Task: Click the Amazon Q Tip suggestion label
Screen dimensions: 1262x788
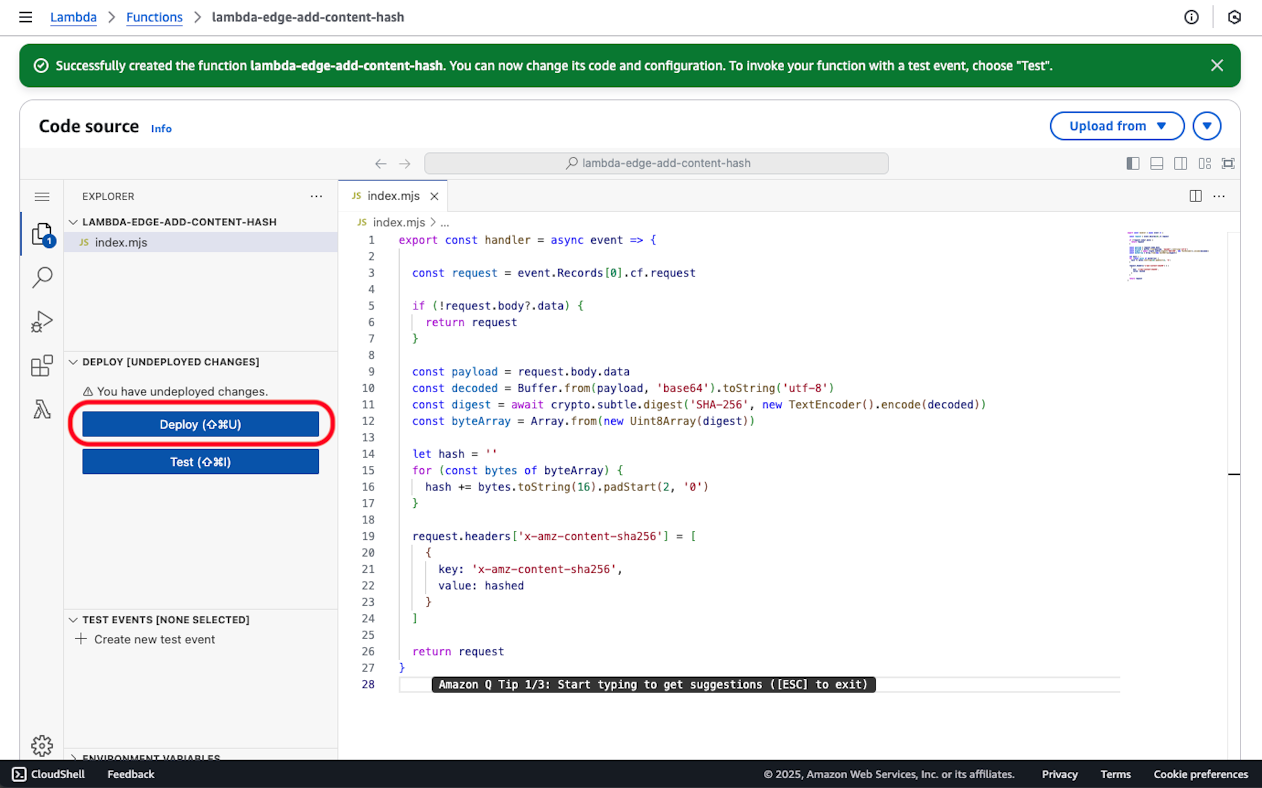Action: point(654,684)
